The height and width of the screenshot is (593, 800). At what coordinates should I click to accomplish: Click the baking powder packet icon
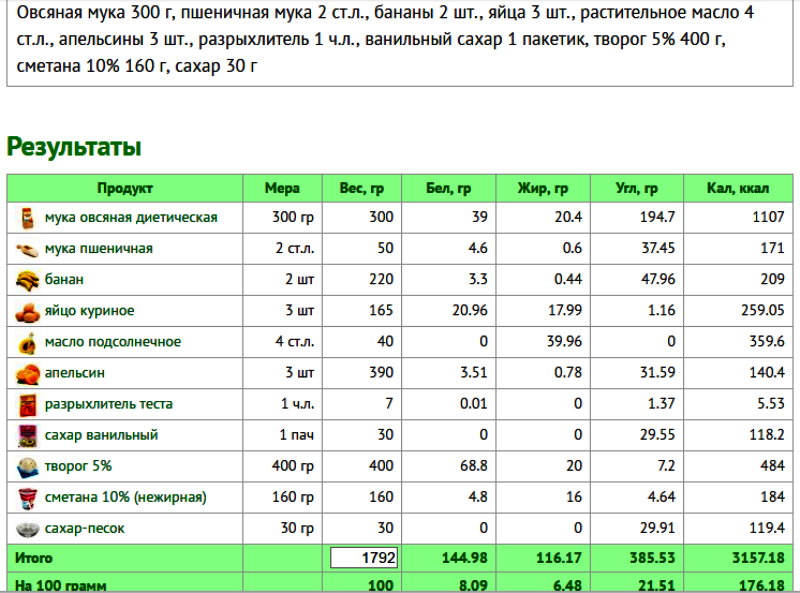[x=27, y=405]
